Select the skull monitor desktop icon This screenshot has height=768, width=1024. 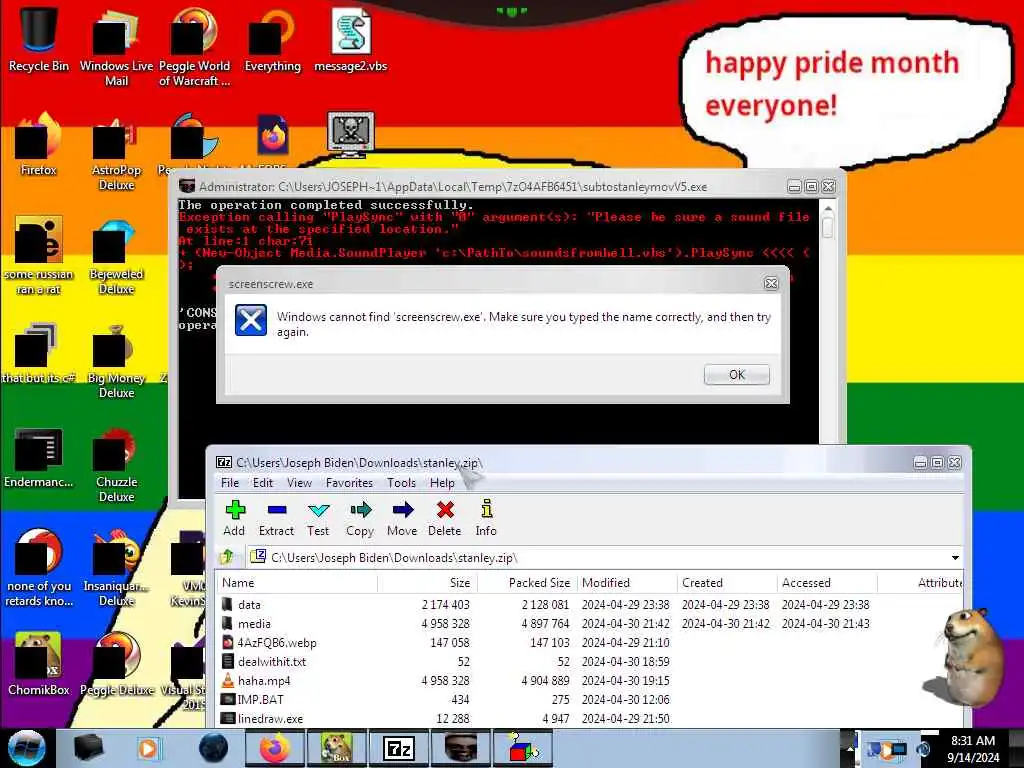tap(351, 134)
